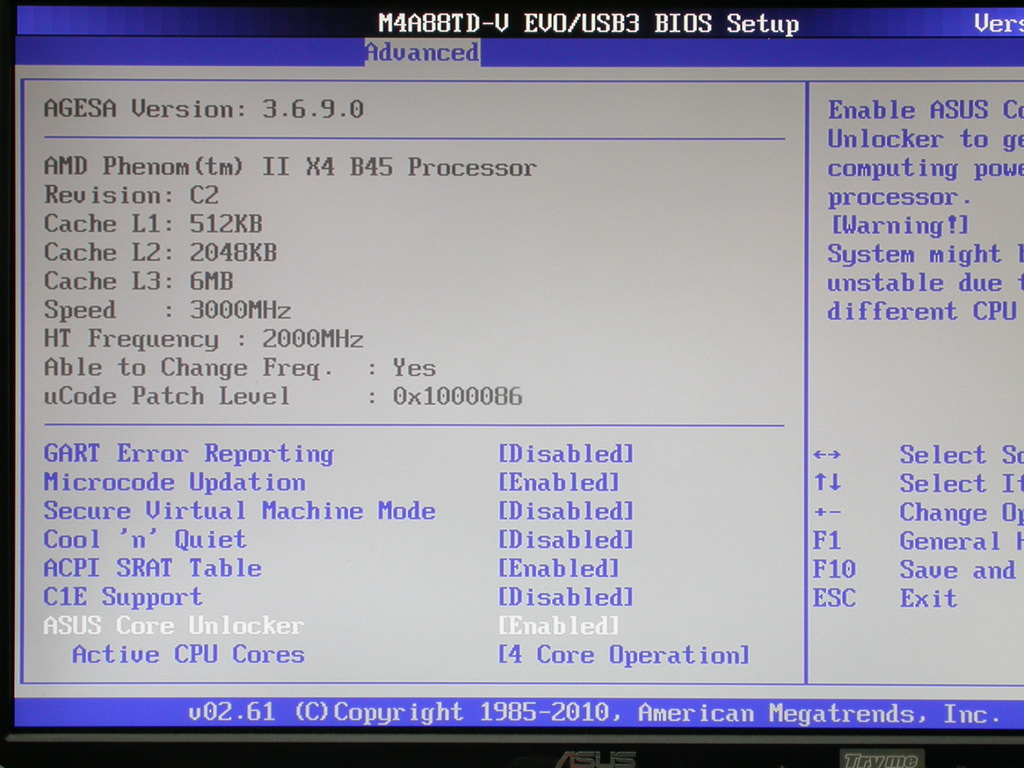Click the uCode Patch Level label
The height and width of the screenshot is (768, 1024).
[167, 396]
